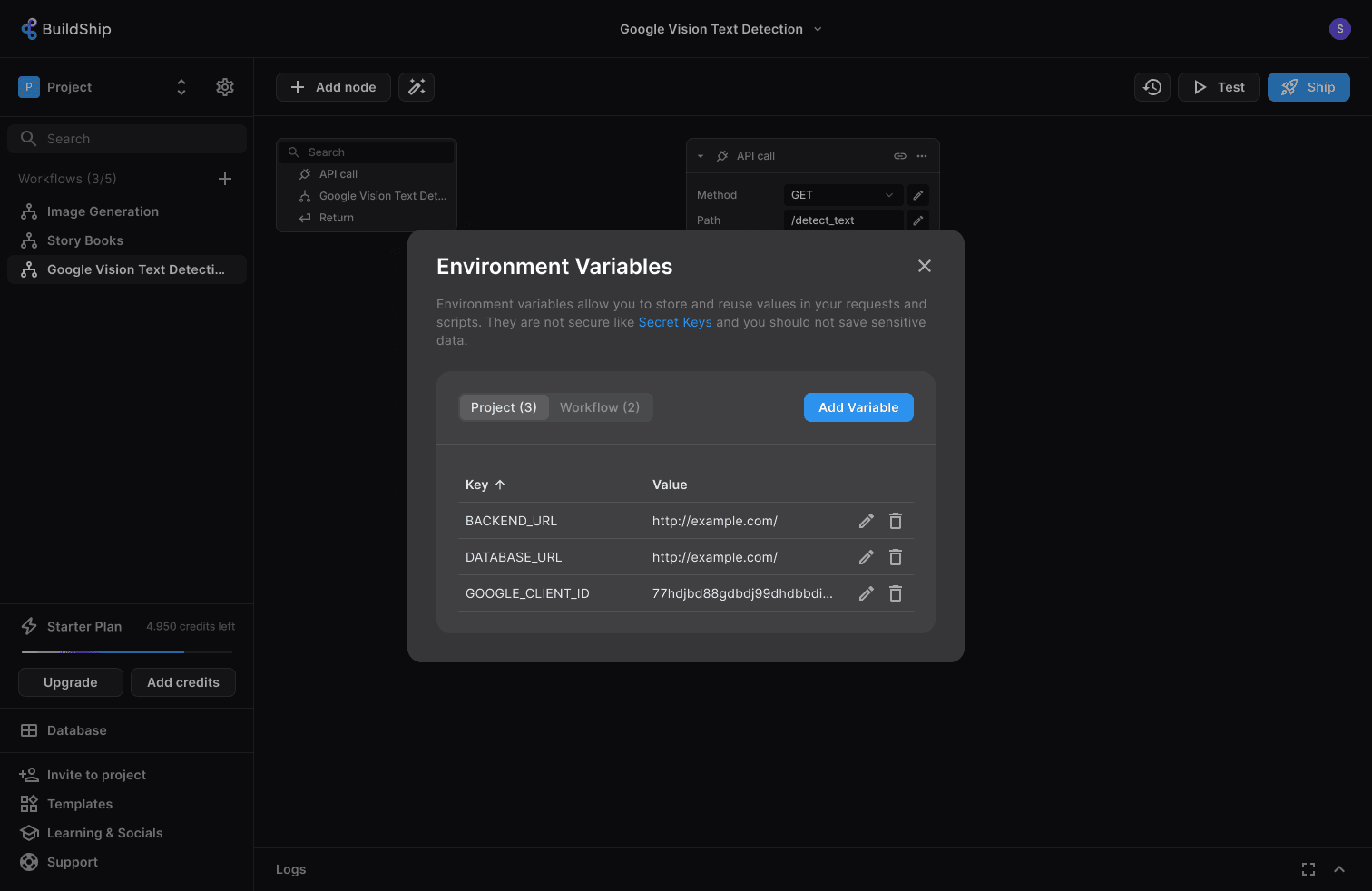Select the Project (3) tab
Image resolution: width=1372 pixels, height=891 pixels.
pyautogui.click(x=504, y=407)
